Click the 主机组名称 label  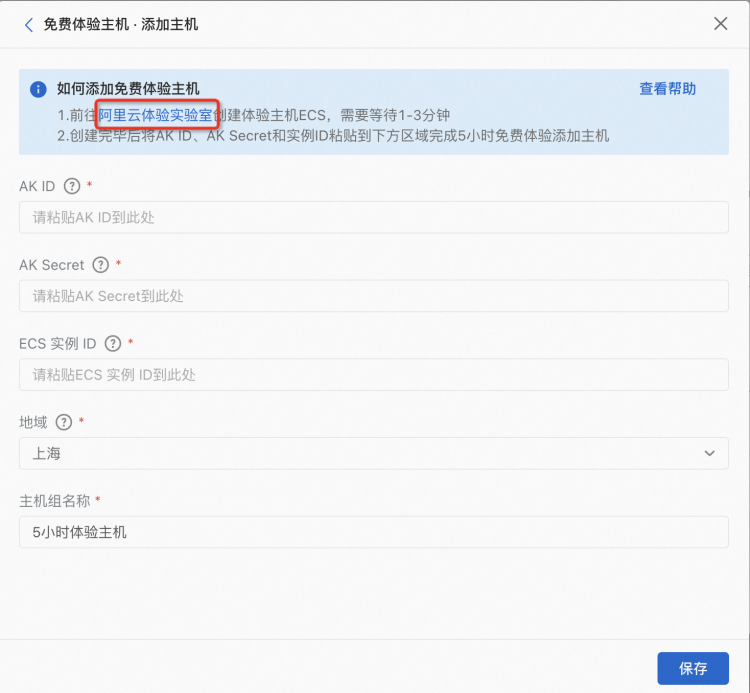[x=55, y=501]
